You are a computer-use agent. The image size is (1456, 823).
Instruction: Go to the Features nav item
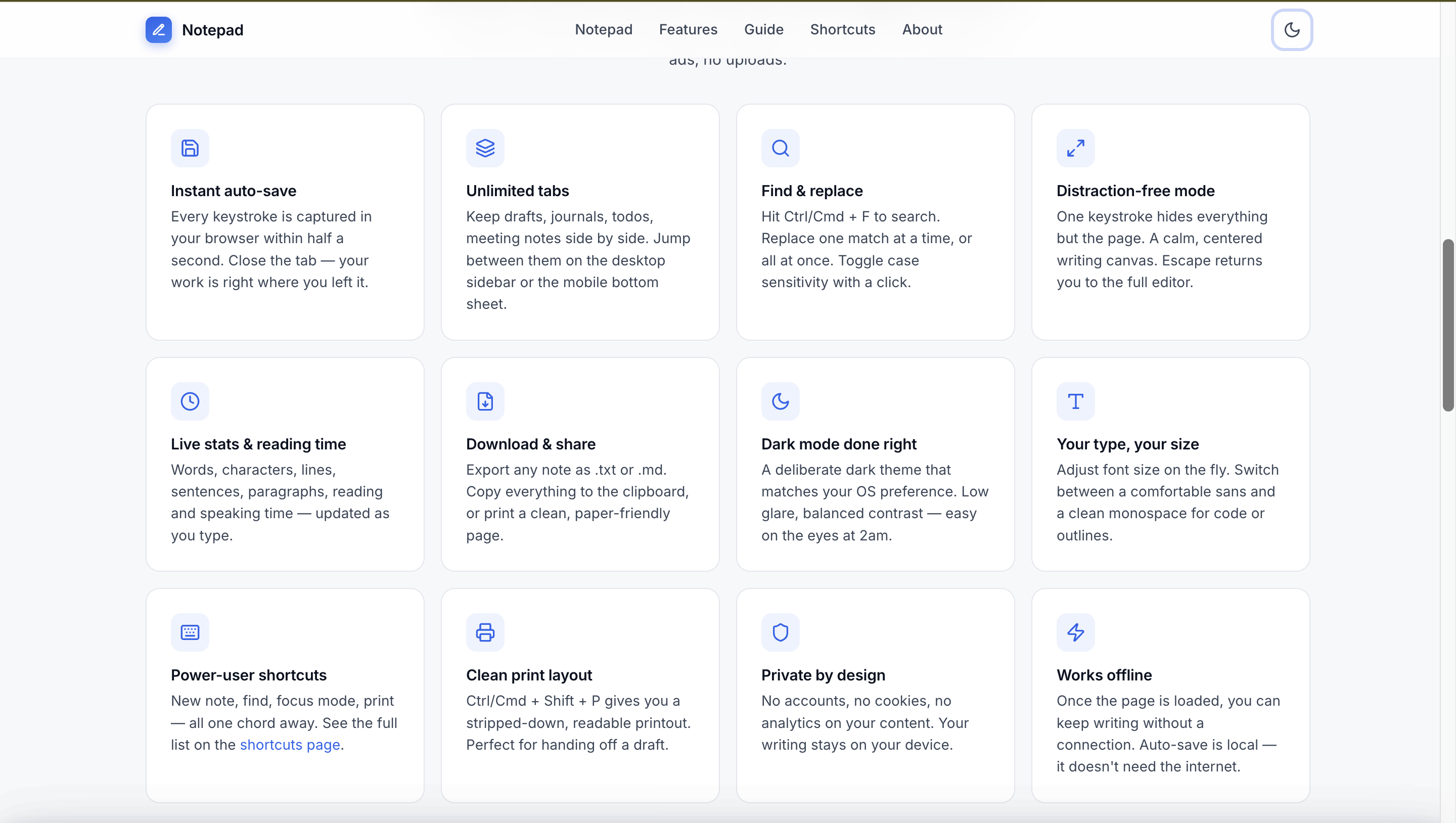tap(688, 29)
